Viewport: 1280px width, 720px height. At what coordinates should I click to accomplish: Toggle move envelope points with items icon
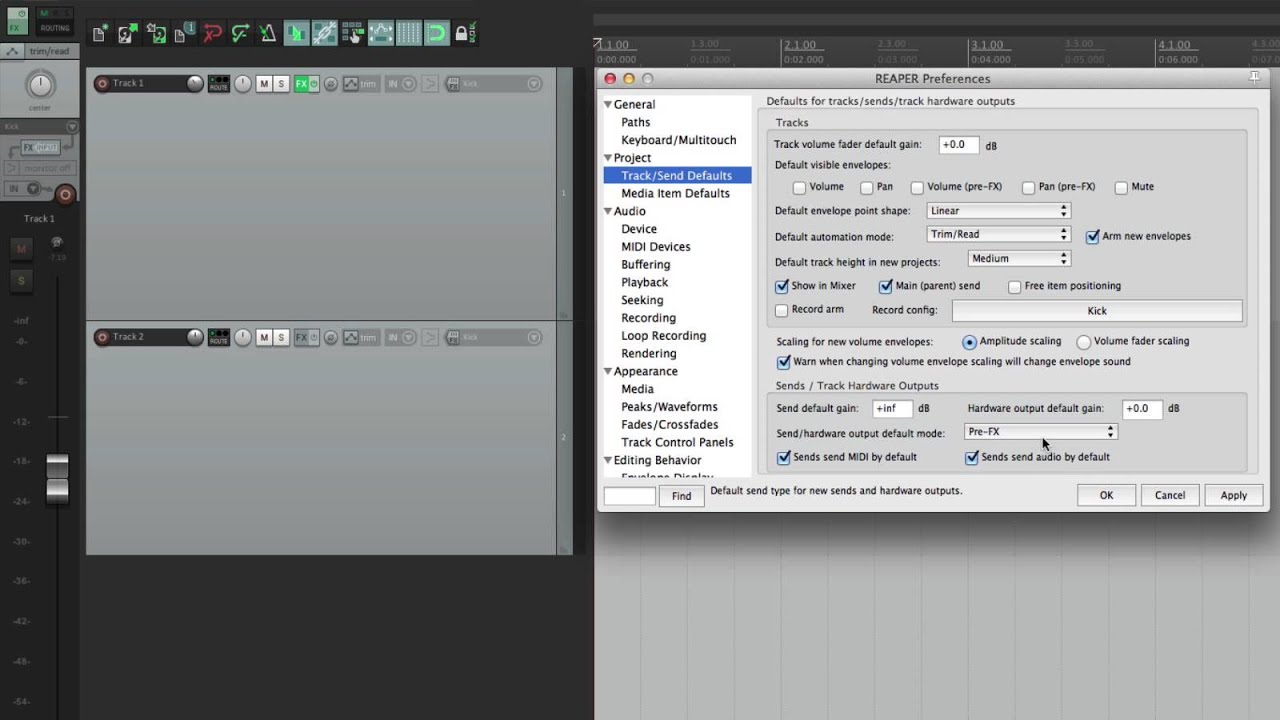point(380,33)
